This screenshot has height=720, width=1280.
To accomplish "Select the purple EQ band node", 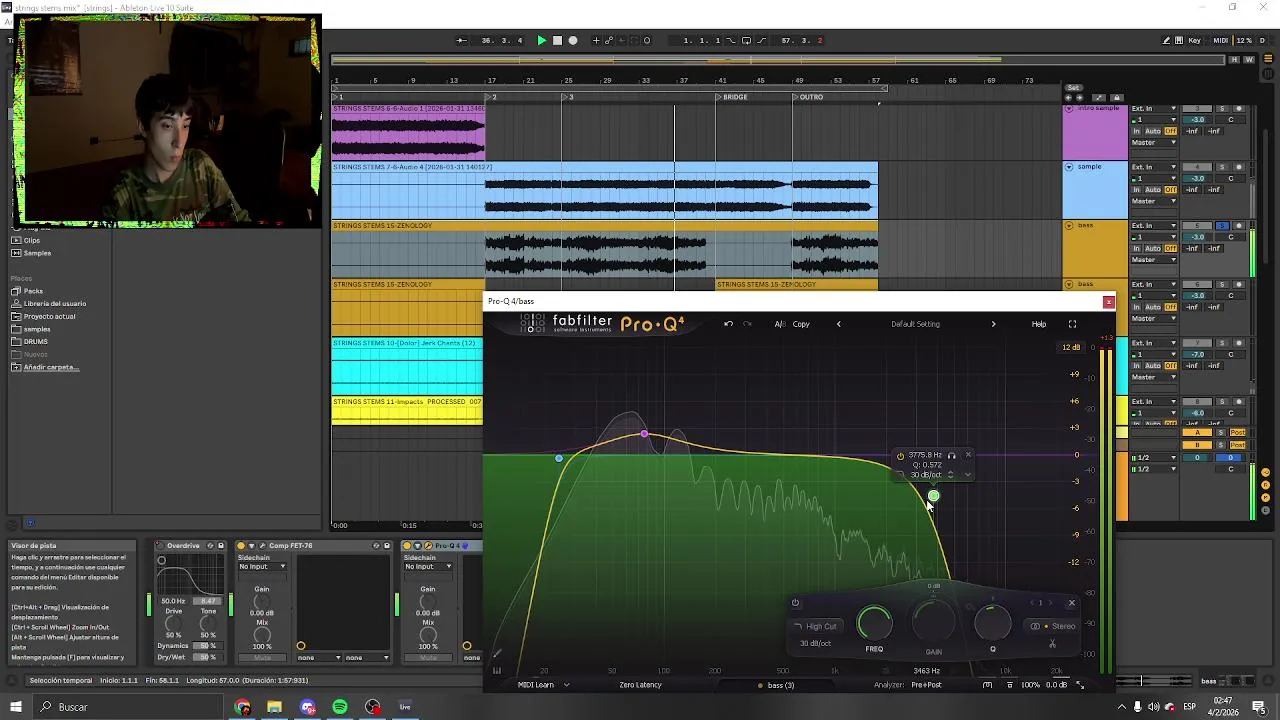I will 644,434.
